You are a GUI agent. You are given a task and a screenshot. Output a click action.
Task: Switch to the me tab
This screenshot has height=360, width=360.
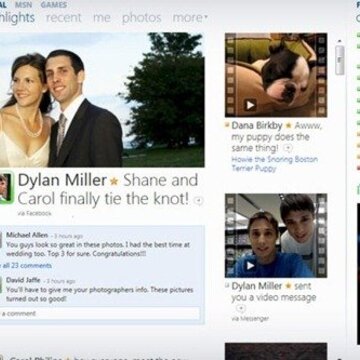102,18
